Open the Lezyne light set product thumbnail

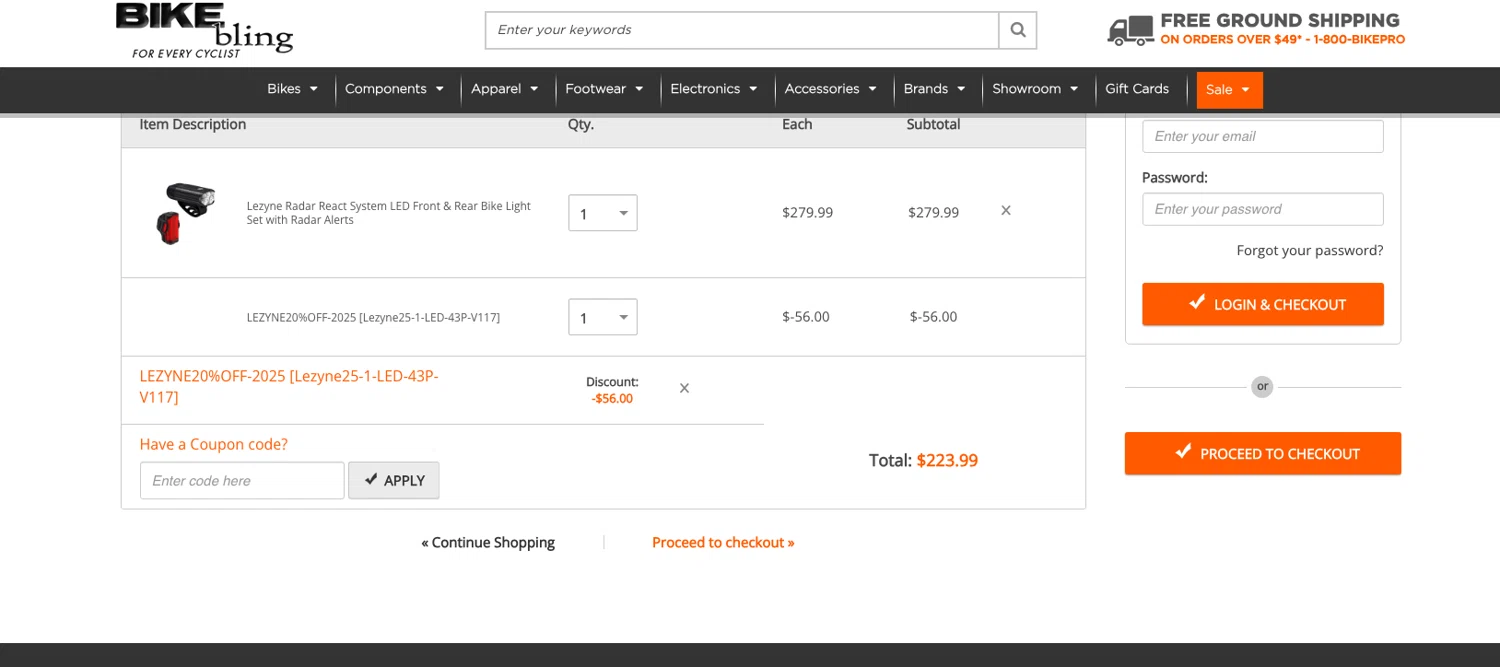(x=186, y=212)
